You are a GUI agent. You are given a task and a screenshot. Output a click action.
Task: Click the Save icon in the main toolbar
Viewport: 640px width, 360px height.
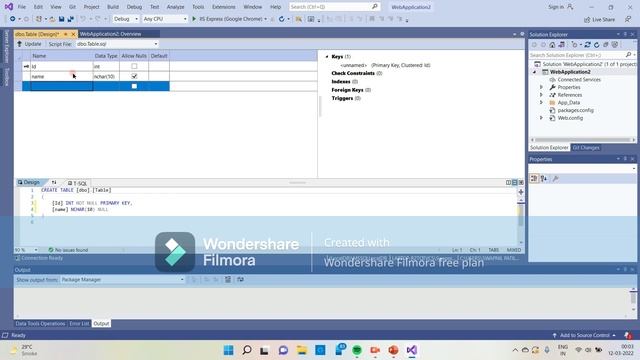(62, 19)
